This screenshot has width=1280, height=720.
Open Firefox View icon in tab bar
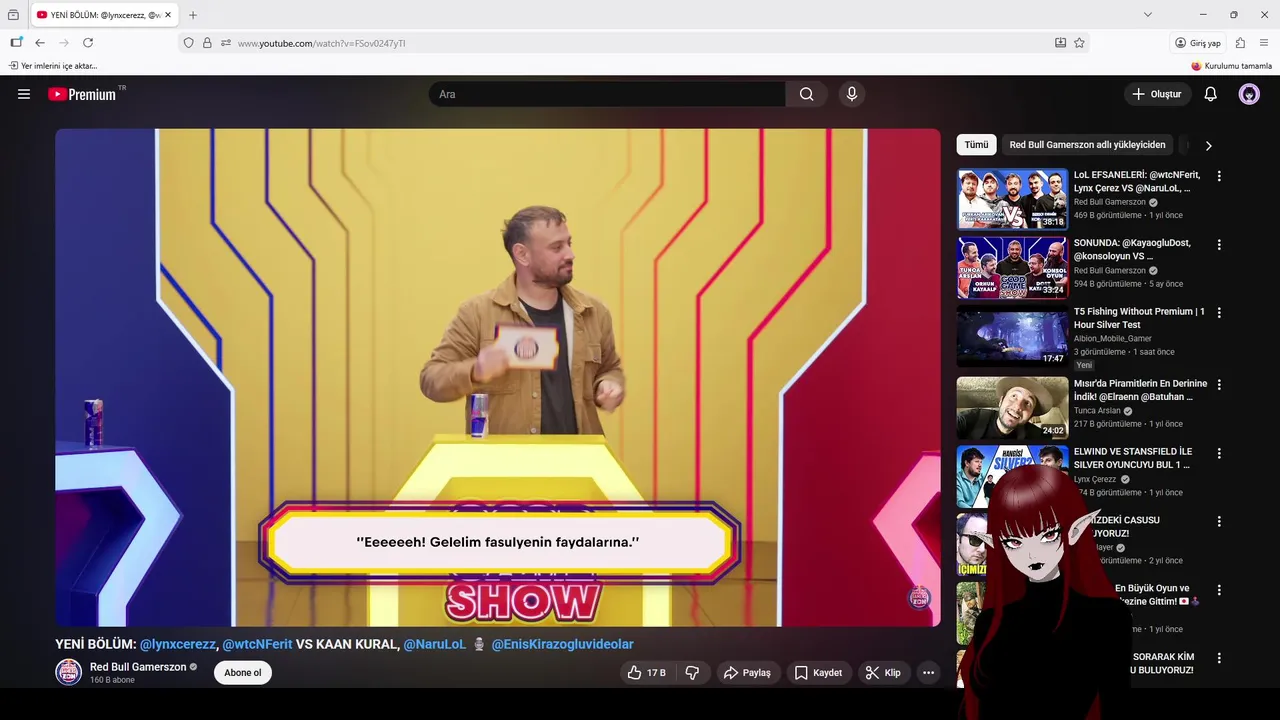(13, 15)
